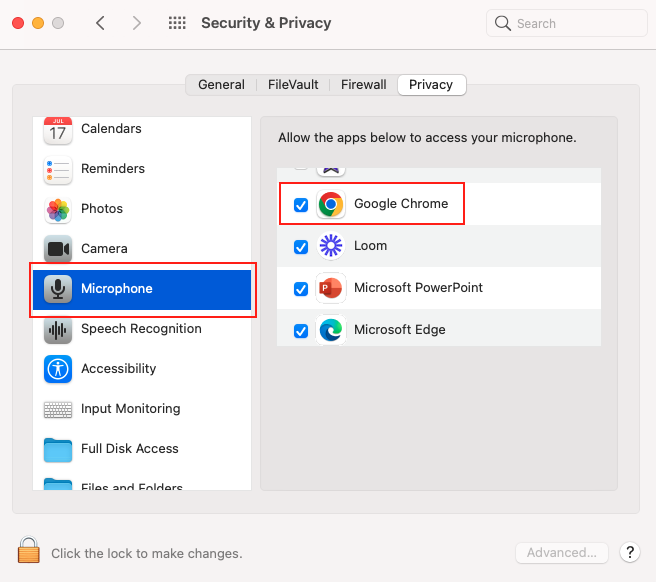This screenshot has height=582, width=656.
Task: Uncheck Google Chrome microphone access
Action: click(x=301, y=205)
